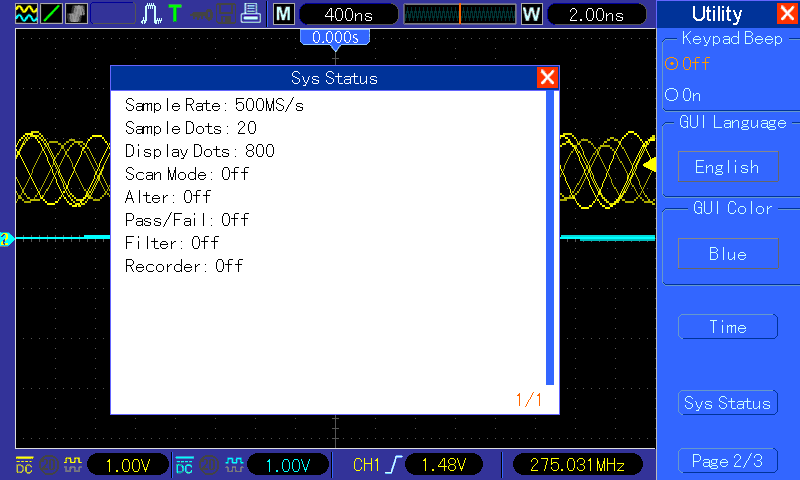Click the Pass/Fail: Off line

(x=187, y=220)
